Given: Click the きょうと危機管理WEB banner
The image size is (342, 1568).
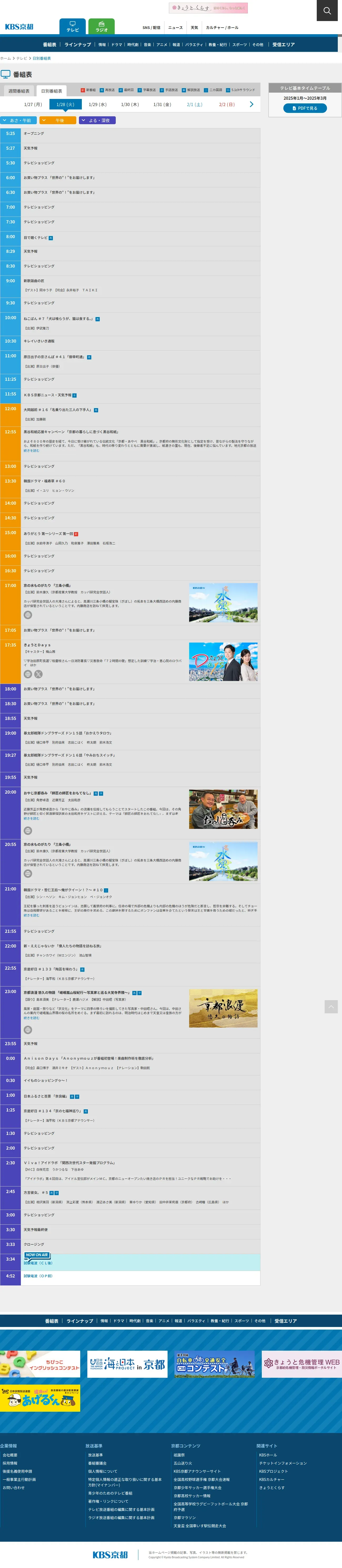Looking at the screenshot, I should 302,1364.
